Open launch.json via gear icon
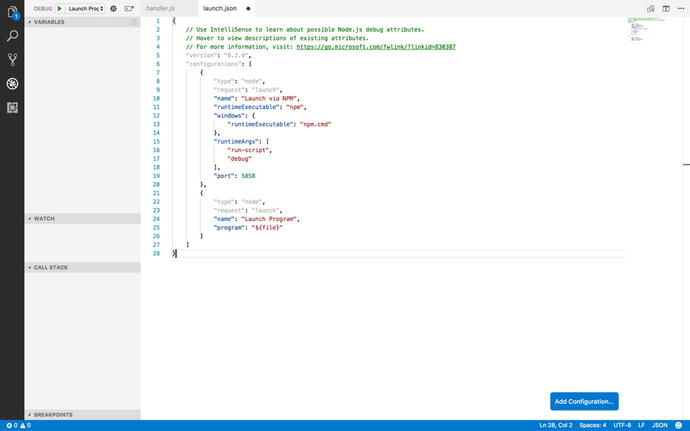The width and height of the screenshot is (690, 431). [114, 8]
